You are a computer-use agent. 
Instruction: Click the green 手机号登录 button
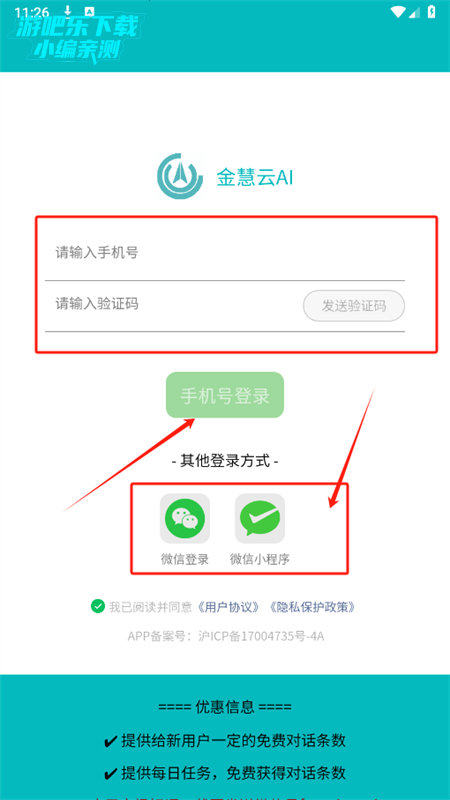pyautogui.click(x=224, y=395)
